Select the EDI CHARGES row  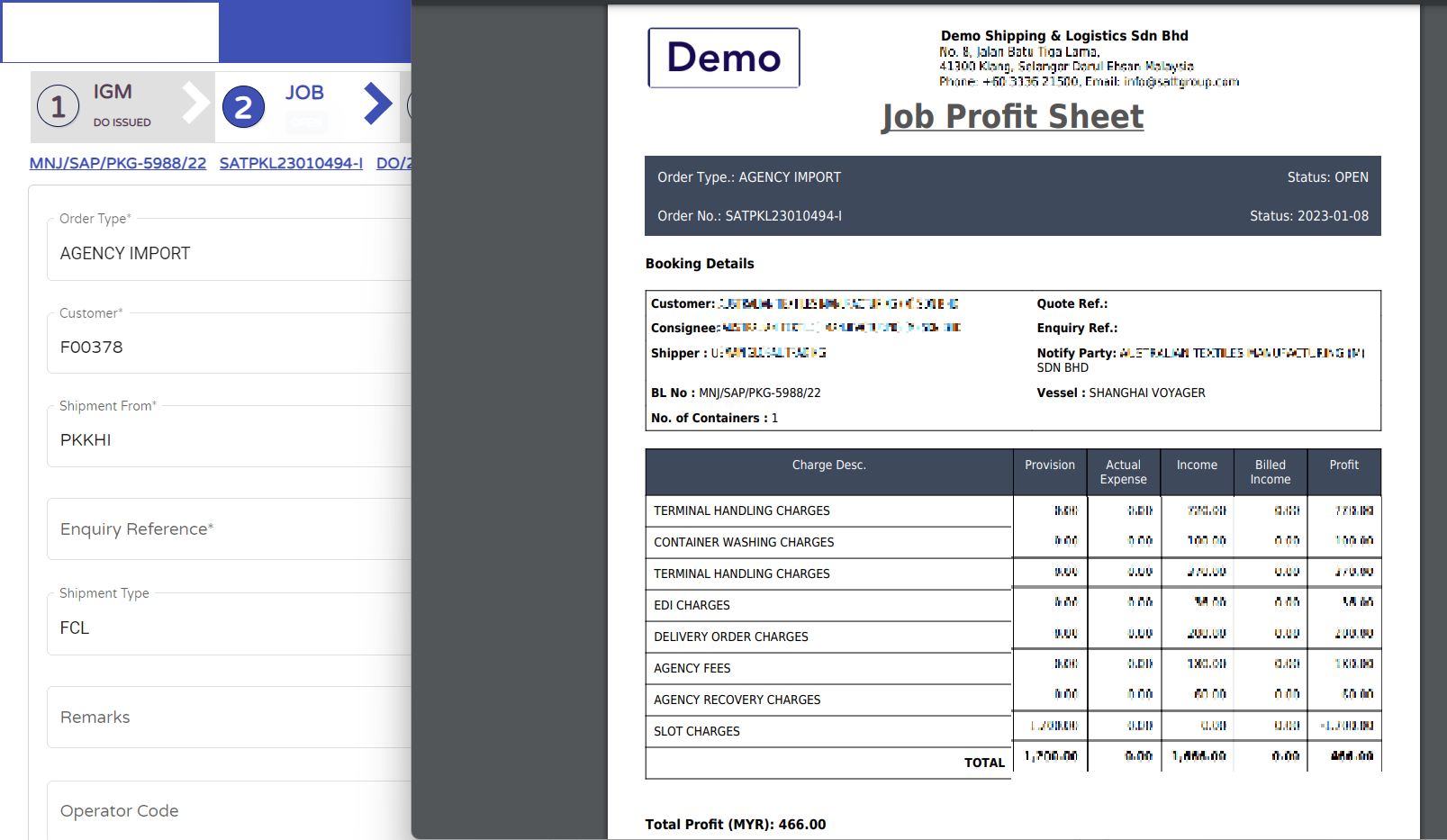(x=1013, y=605)
